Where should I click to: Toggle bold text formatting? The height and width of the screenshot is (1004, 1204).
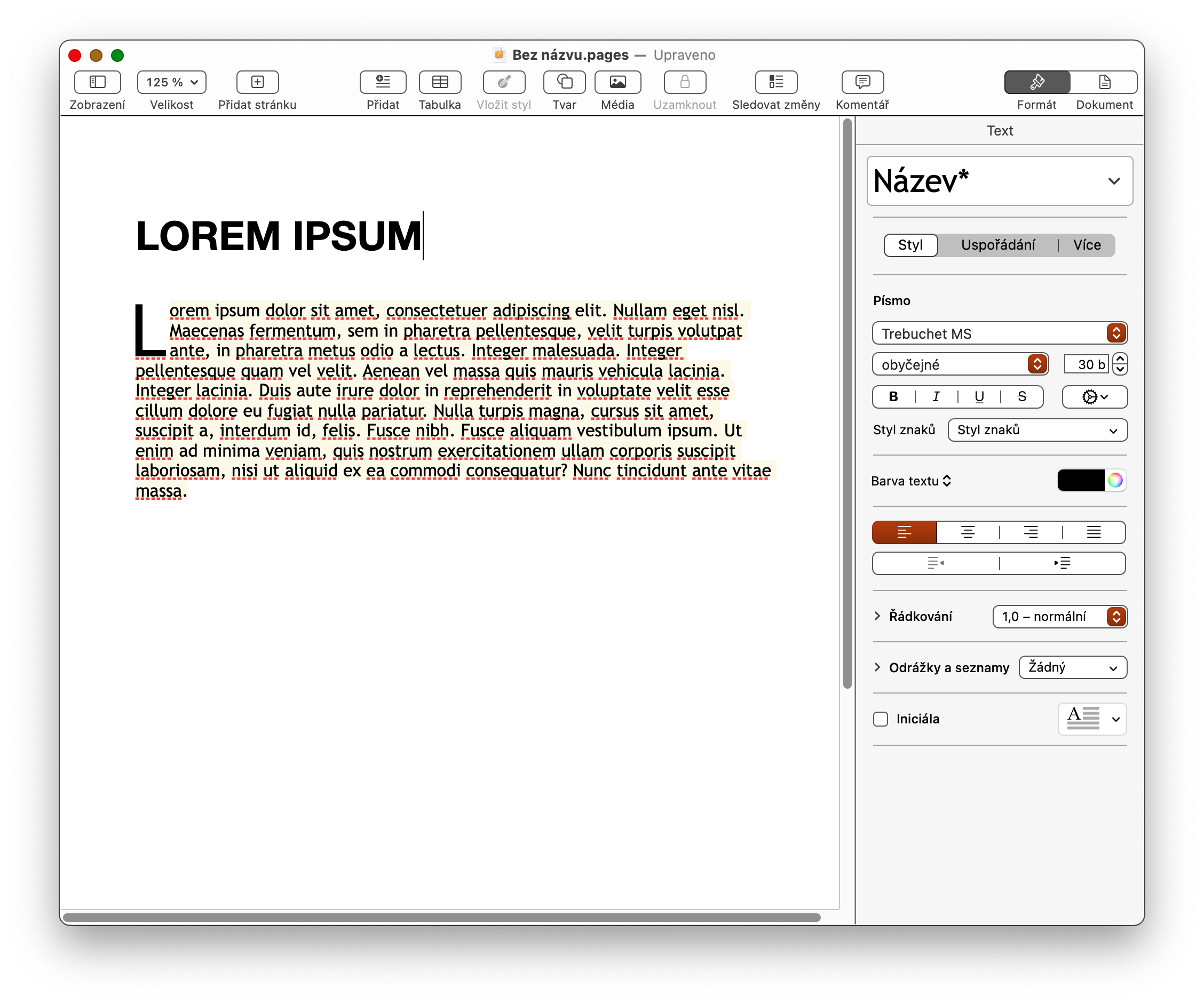pos(893,396)
